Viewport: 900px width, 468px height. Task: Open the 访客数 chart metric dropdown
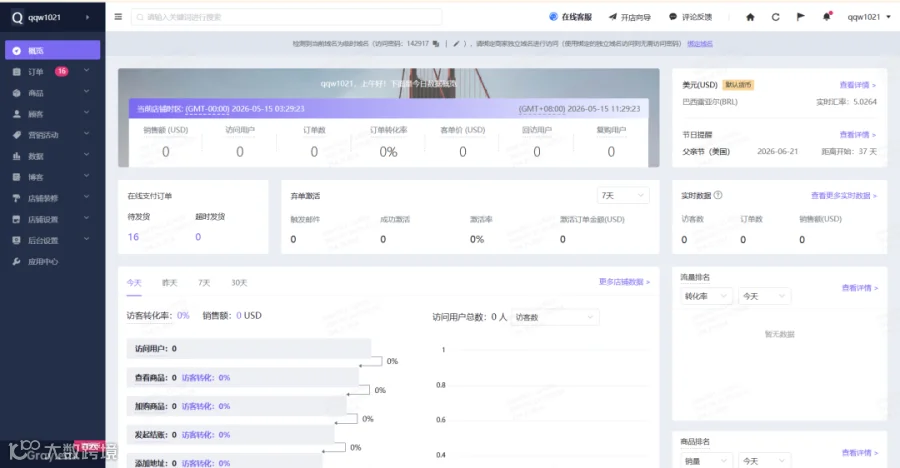point(554,317)
